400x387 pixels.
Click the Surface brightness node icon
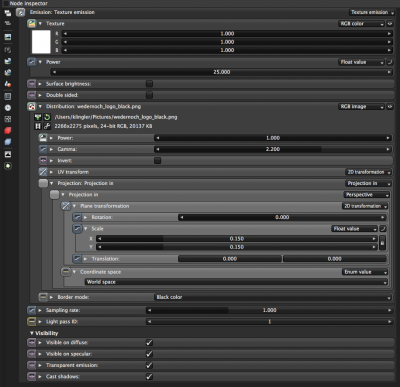[32, 84]
